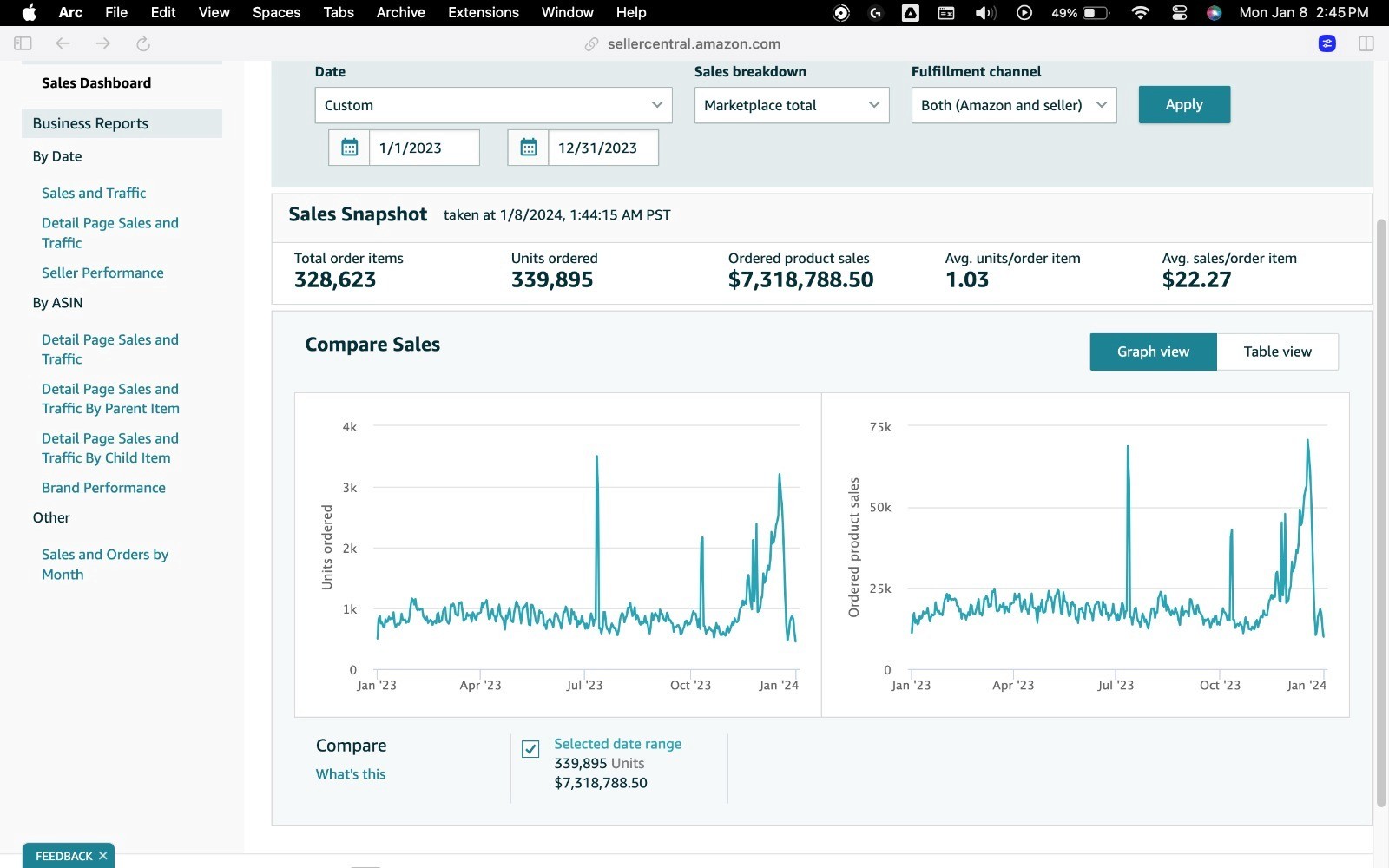Copy link icon beside sellercentral URL

(591, 44)
